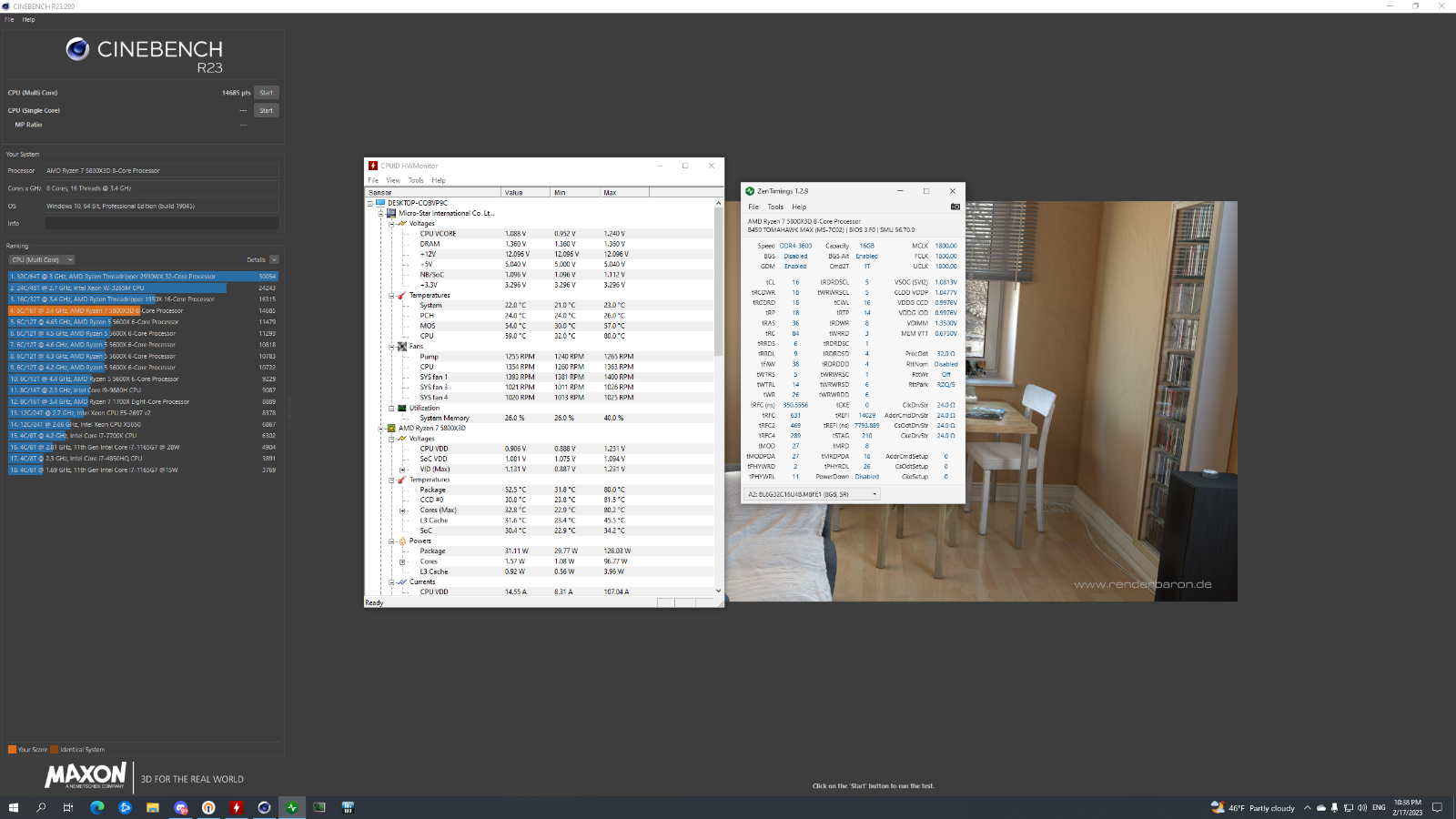Open HWMonitor Tools menu

(416, 180)
